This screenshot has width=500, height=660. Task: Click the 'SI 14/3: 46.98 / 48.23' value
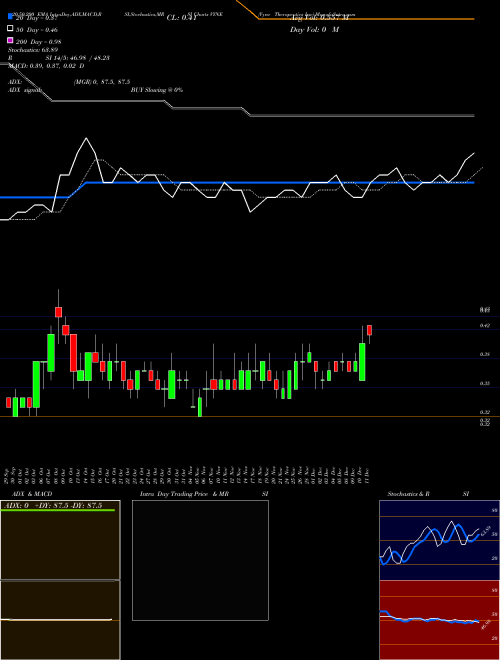click(78, 58)
